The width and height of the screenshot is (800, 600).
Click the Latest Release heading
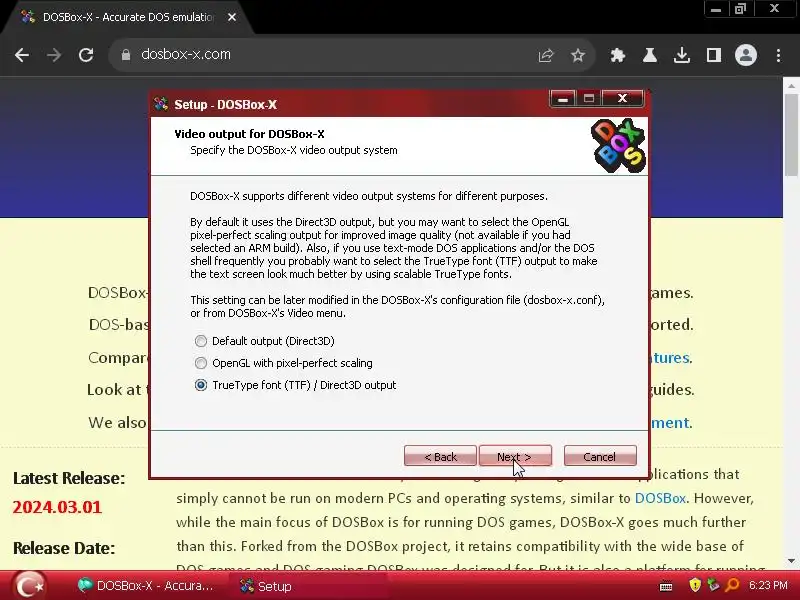pyautogui.click(x=69, y=478)
